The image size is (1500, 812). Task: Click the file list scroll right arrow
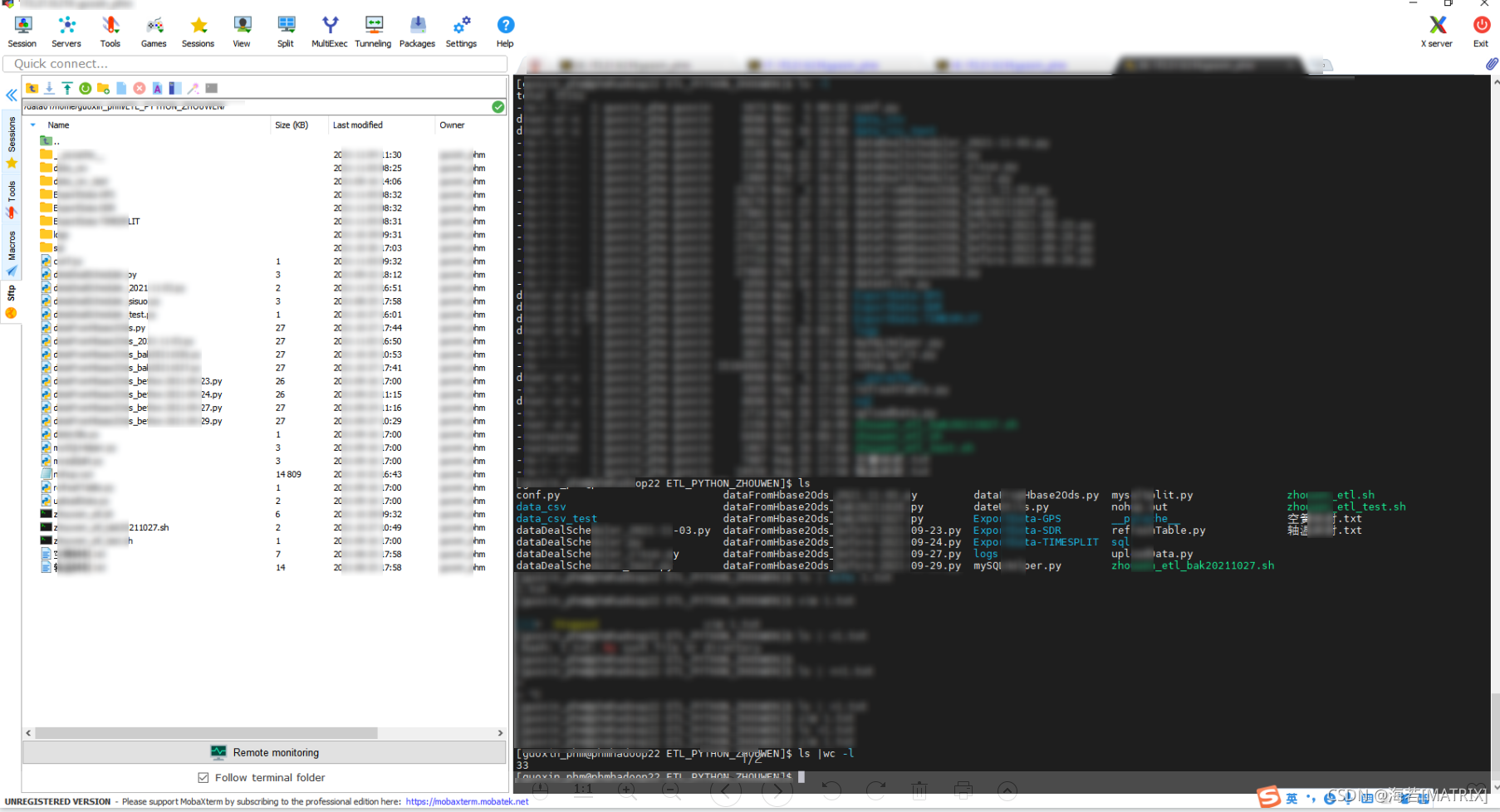500,733
